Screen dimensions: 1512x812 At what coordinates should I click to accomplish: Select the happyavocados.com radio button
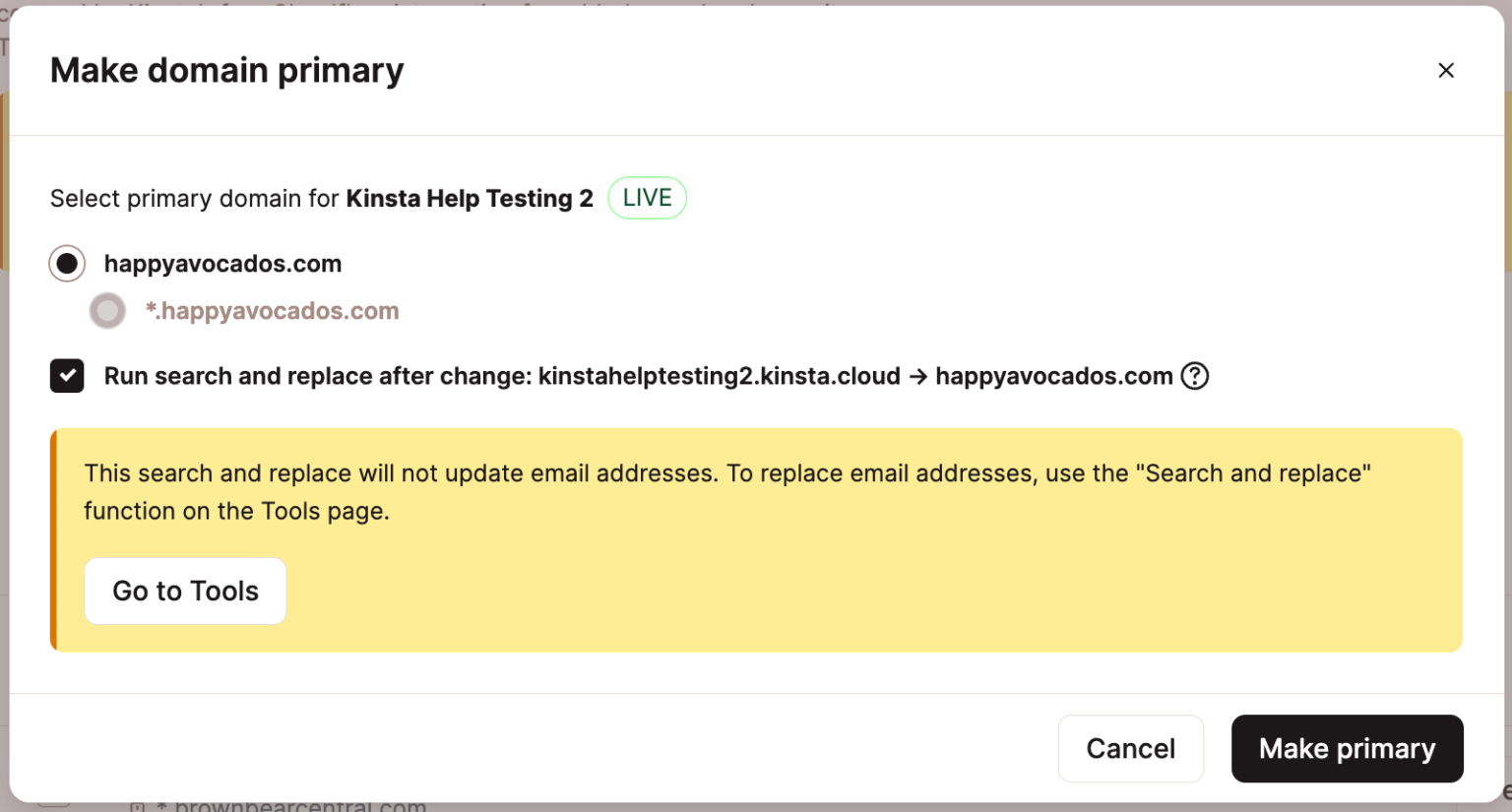[67, 264]
